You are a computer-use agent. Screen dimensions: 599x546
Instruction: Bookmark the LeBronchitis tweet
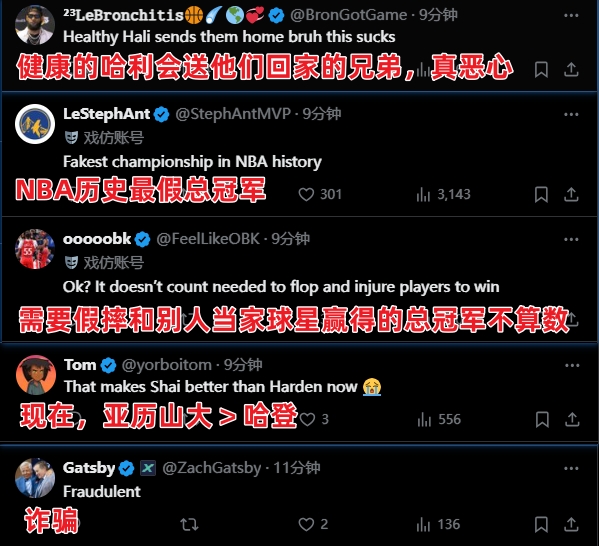coord(541,70)
